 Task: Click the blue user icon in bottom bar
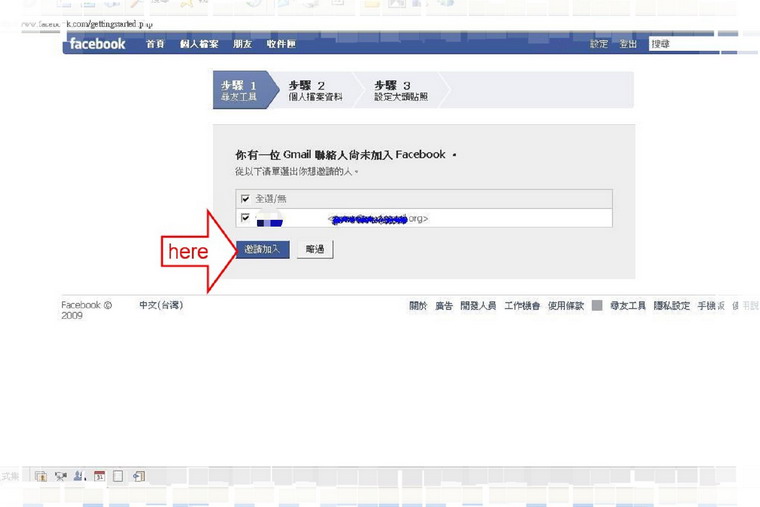79,476
